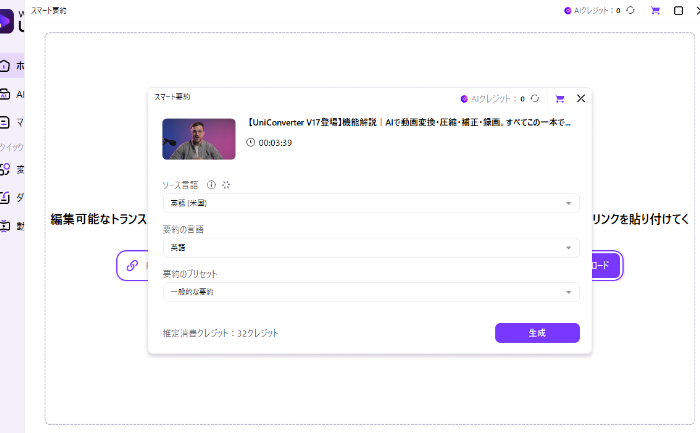Click the video thumbnail of the presenter
700x433 pixels.
click(199, 139)
